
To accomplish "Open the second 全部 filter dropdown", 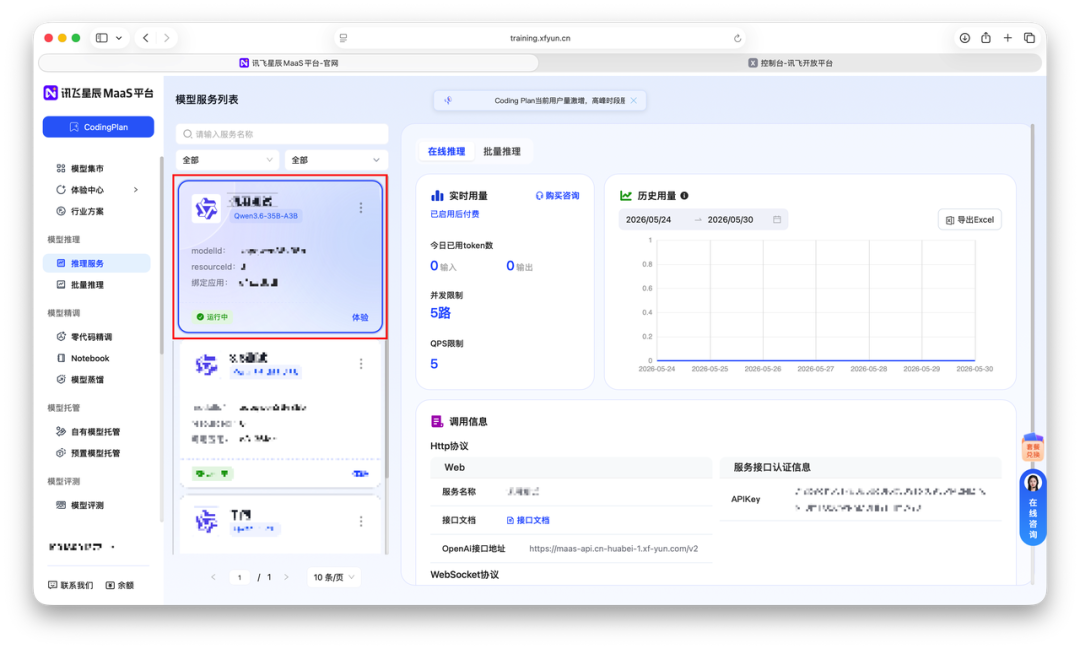I will click(x=336, y=160).
